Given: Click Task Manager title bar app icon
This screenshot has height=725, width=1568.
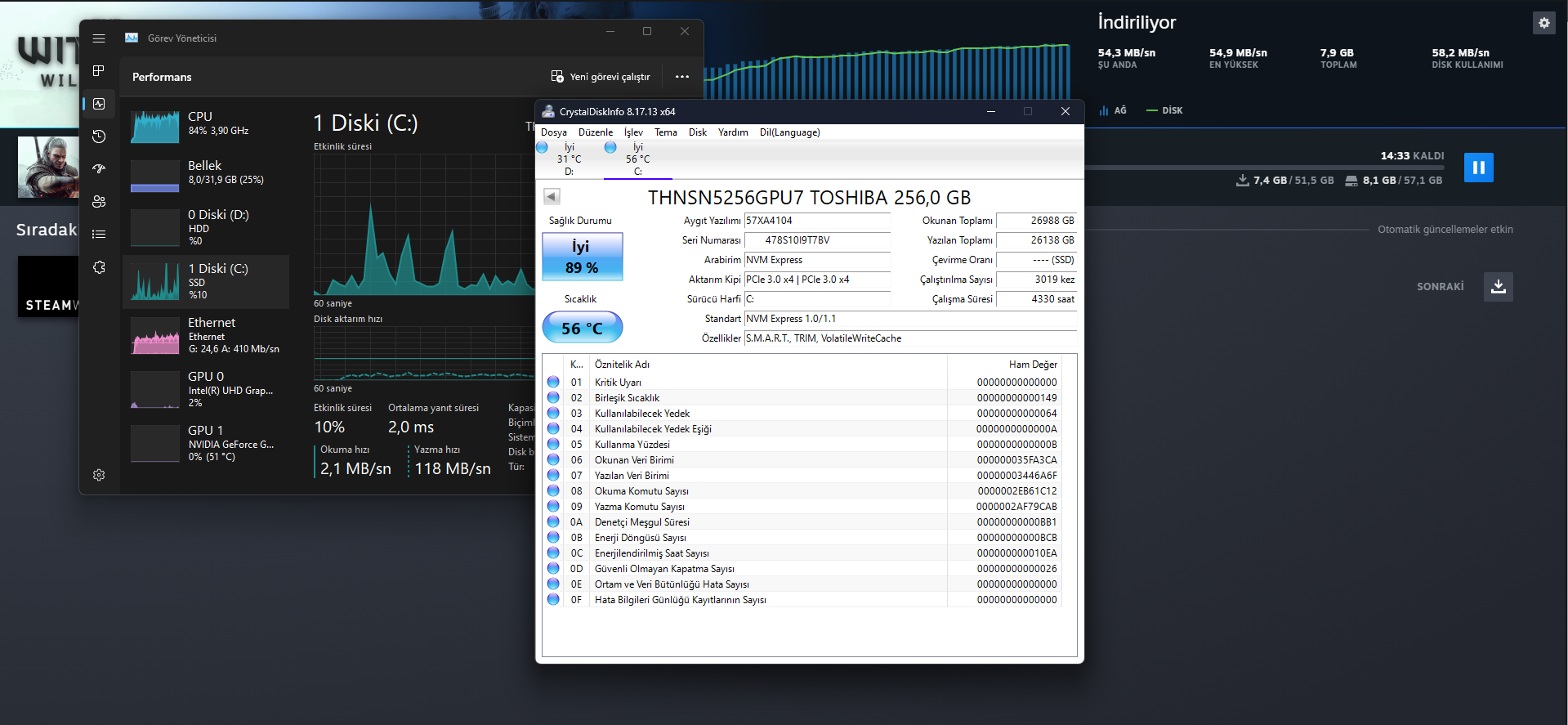Looking at the screenshot, I should [x=132, y=38].
